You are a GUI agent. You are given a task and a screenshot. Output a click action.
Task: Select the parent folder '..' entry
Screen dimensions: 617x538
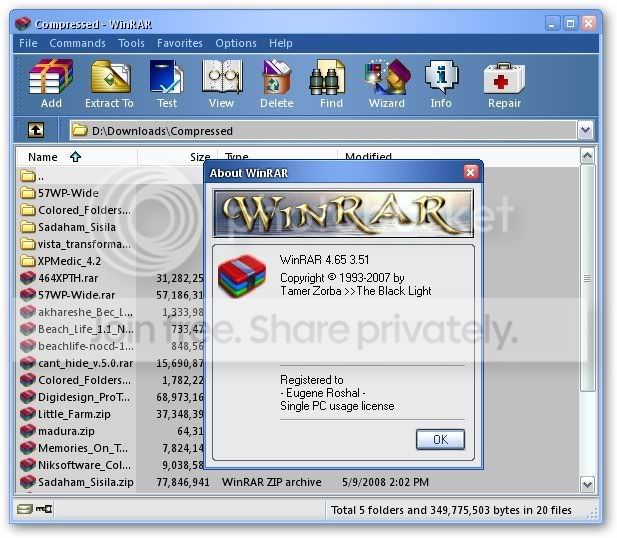32,176
